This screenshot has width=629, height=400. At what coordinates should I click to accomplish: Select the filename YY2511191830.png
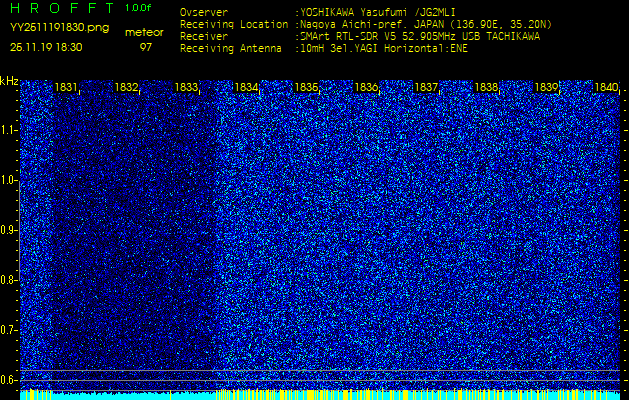pyautogui.click(x=59, y=28)
